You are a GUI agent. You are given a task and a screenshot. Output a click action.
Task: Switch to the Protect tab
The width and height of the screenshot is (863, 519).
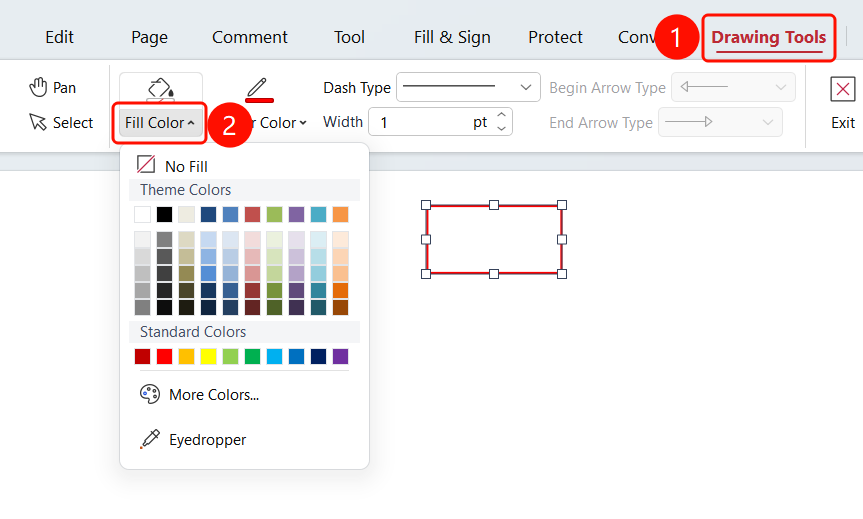coord(555,37)
